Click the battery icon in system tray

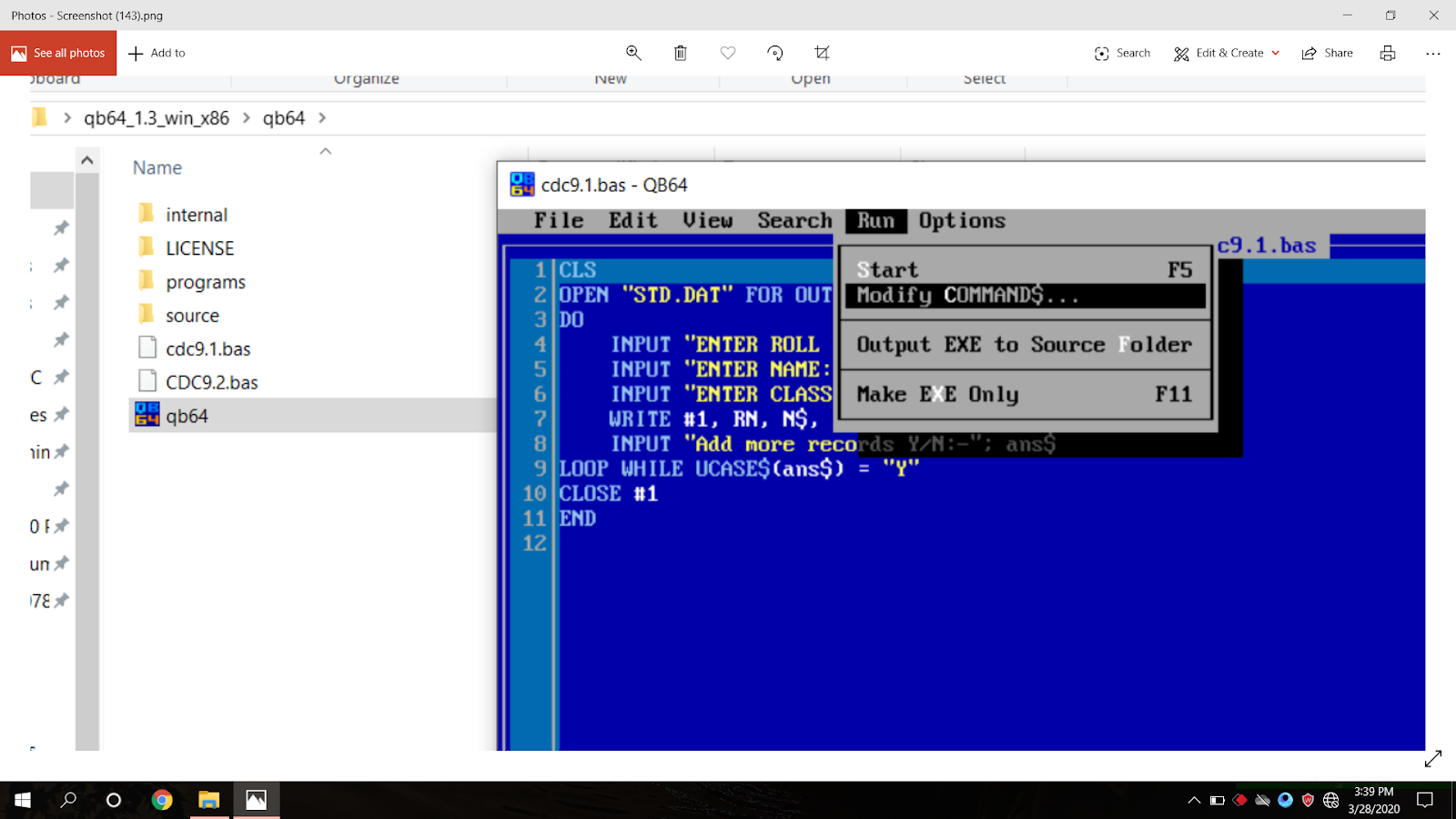tap(1217, 800)
